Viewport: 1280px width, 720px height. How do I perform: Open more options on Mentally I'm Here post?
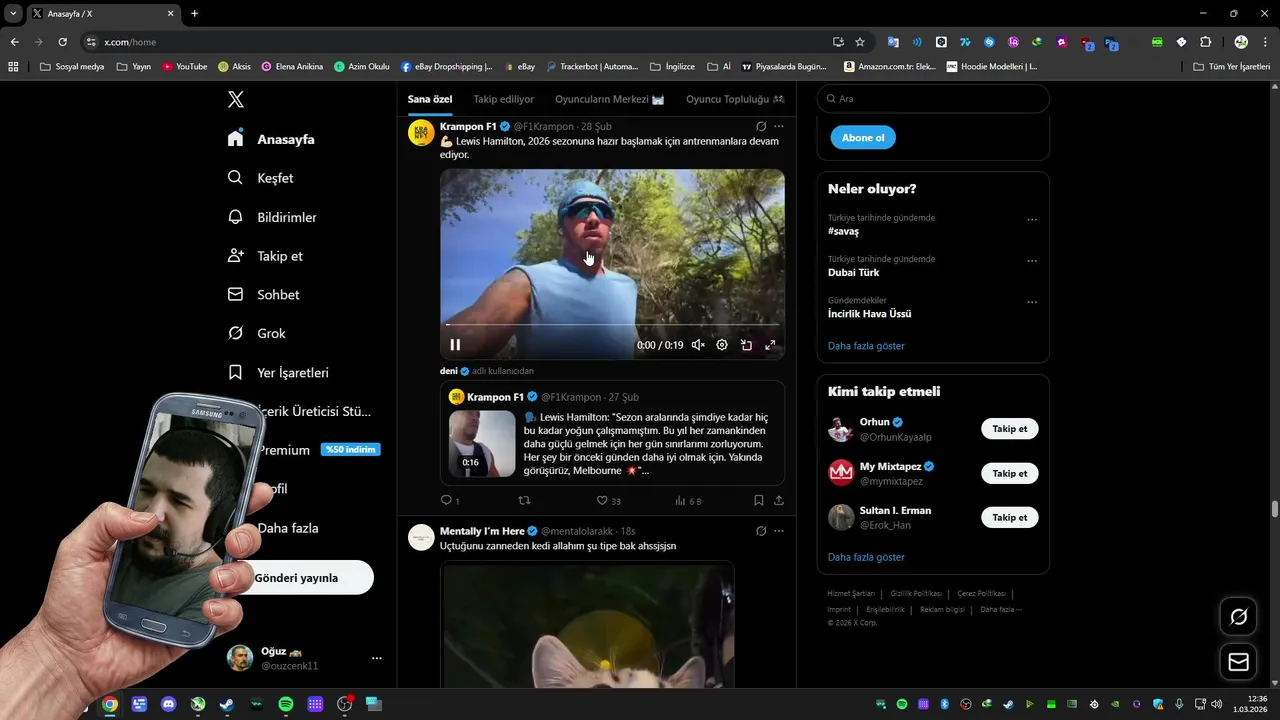779,531
